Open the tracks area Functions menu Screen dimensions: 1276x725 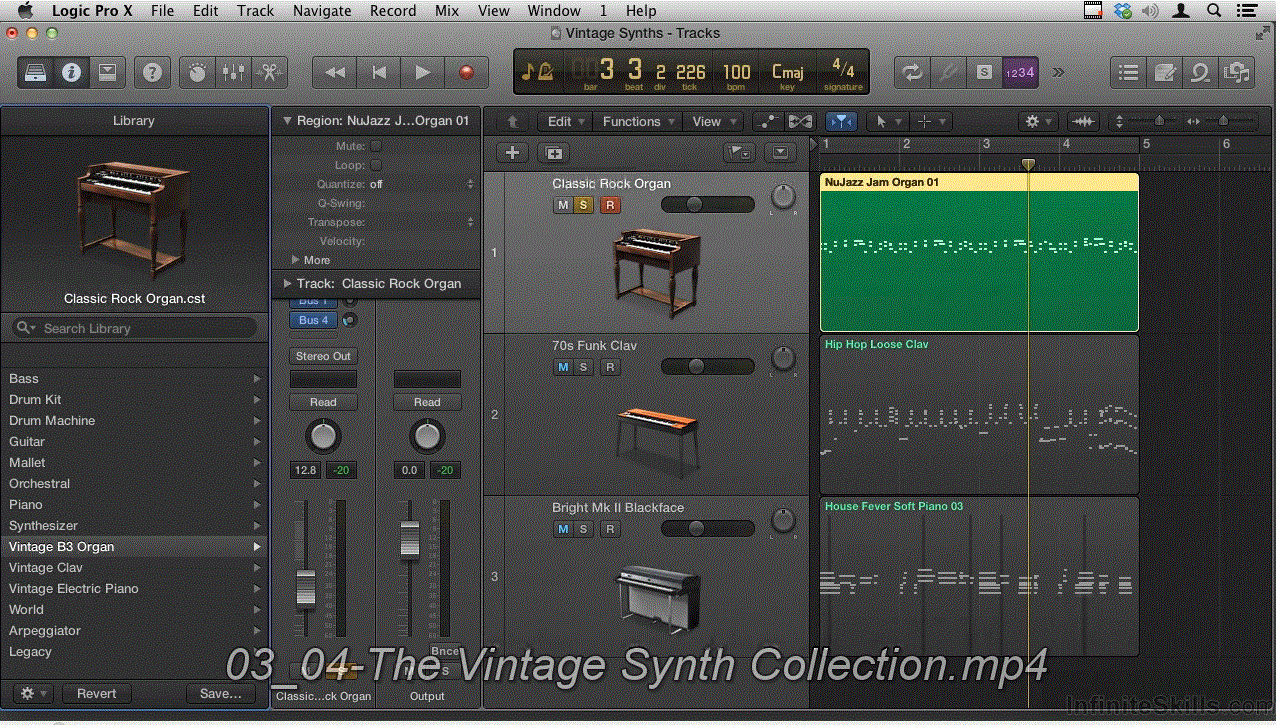[637, 121]
